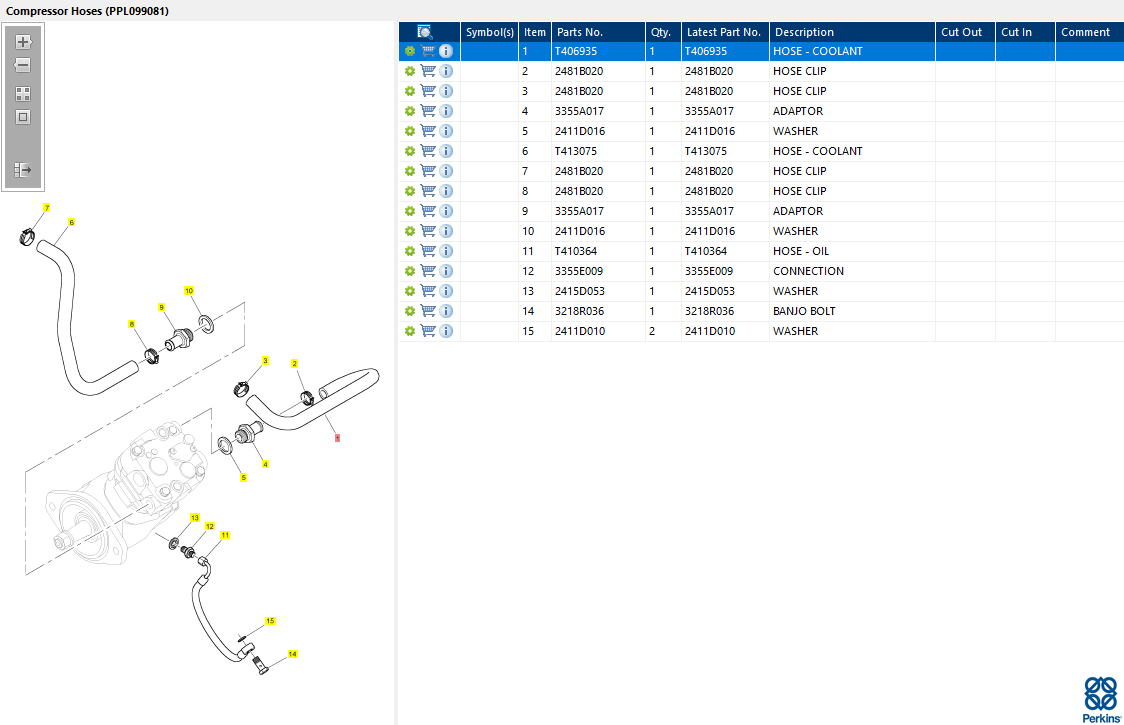Select callout 14 on the diagram
This screenshot has height=725, width=1124.
(x=292, y=654)
